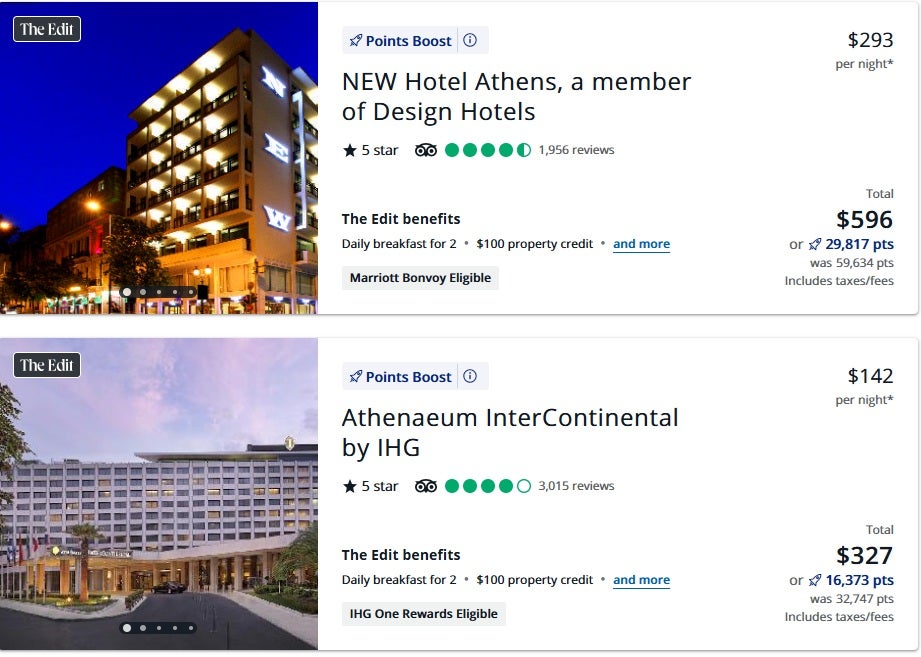Open 'and more' benefits for Athenaeum InterContinental

pyautogui.click(x=641, y=580)
